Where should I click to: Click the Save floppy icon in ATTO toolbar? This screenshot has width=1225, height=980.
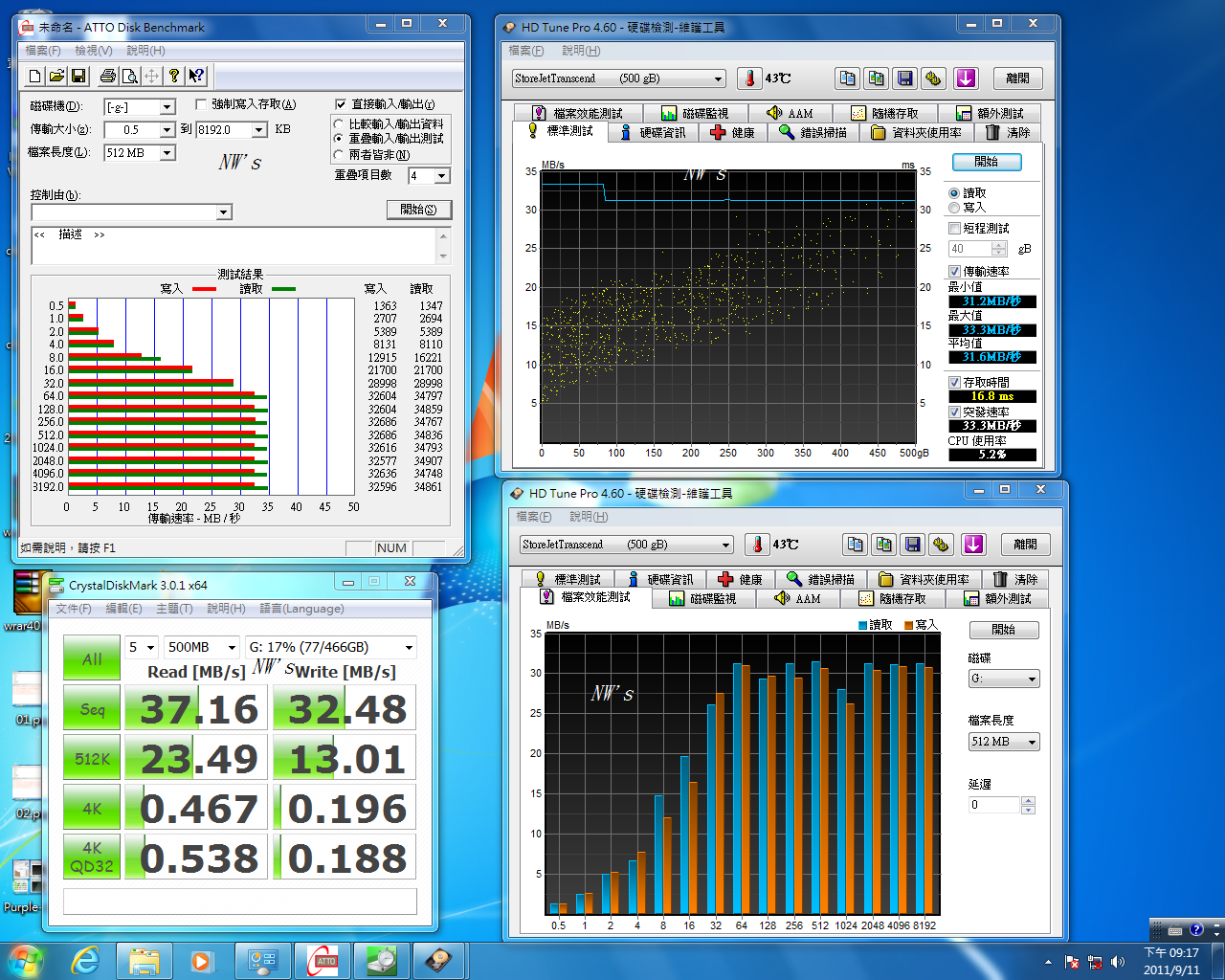[78, 76]
